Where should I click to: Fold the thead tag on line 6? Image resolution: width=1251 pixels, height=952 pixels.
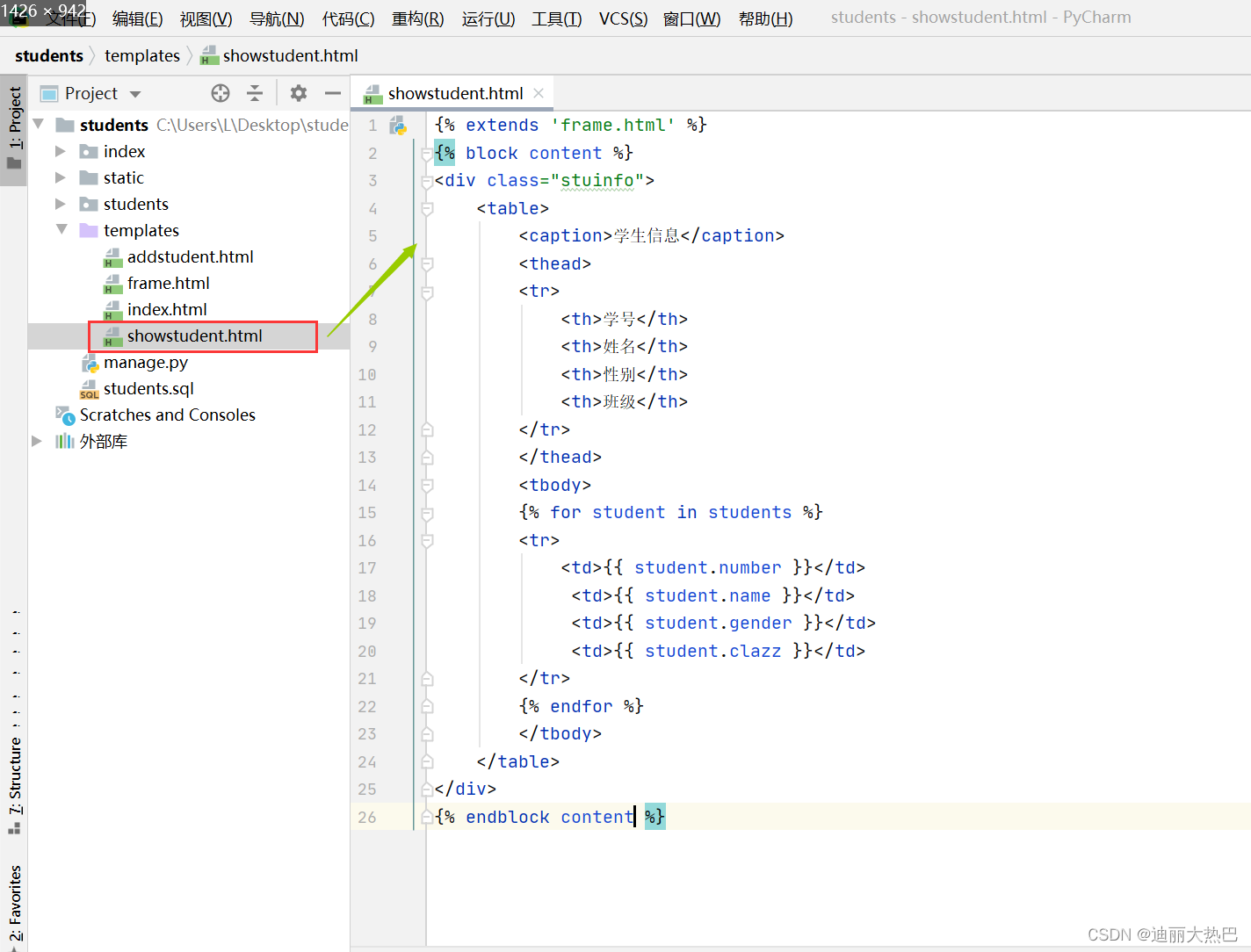[x=427, y=263]
